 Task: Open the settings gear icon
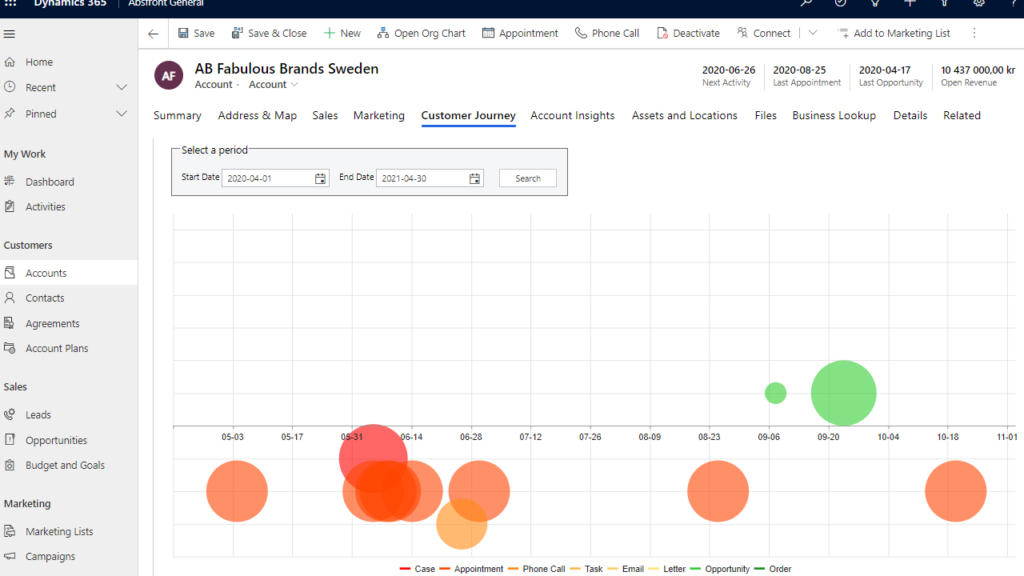(979, 3)
